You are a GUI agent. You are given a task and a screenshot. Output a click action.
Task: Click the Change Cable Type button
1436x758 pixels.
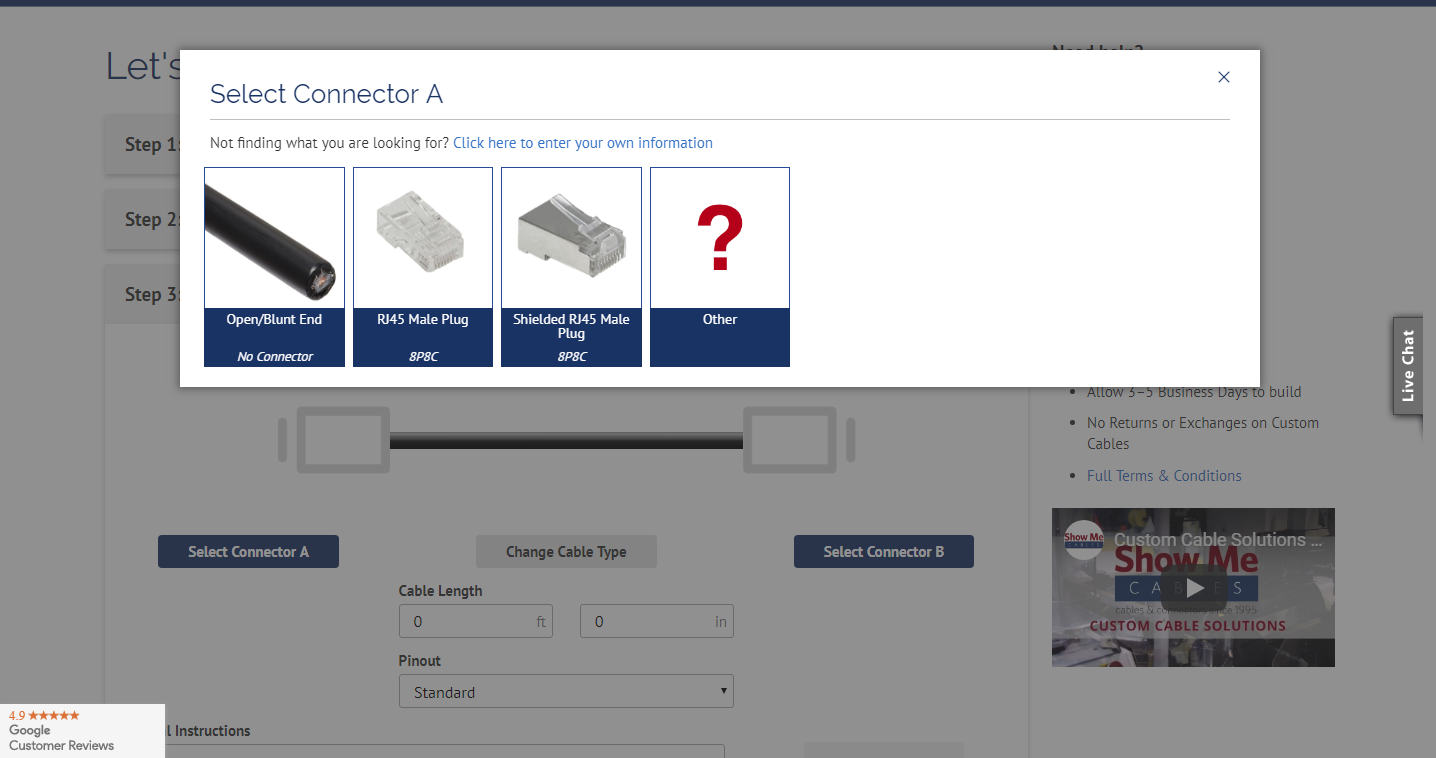click(x=566, y=552)
